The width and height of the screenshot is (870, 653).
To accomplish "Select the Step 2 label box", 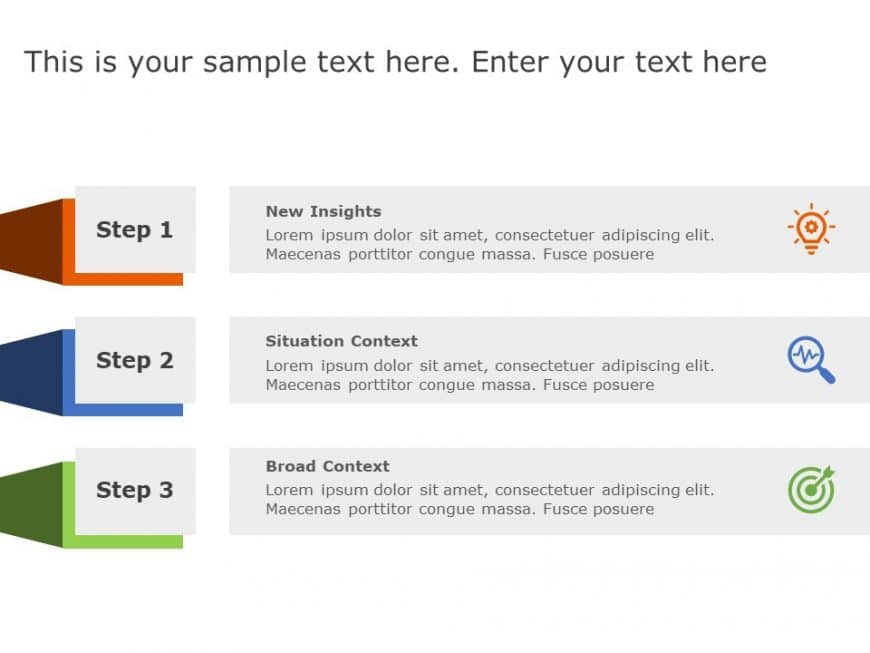I will (135, 360).
